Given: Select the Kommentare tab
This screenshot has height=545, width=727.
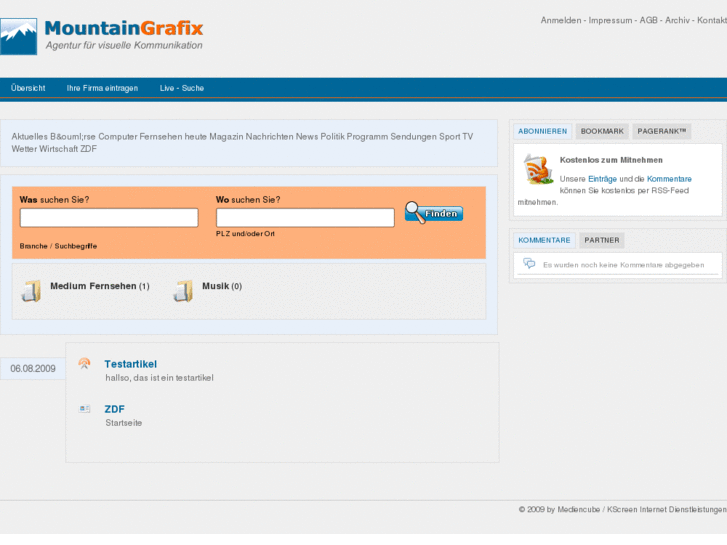Looking at the screenshot, I should (544, 240).
